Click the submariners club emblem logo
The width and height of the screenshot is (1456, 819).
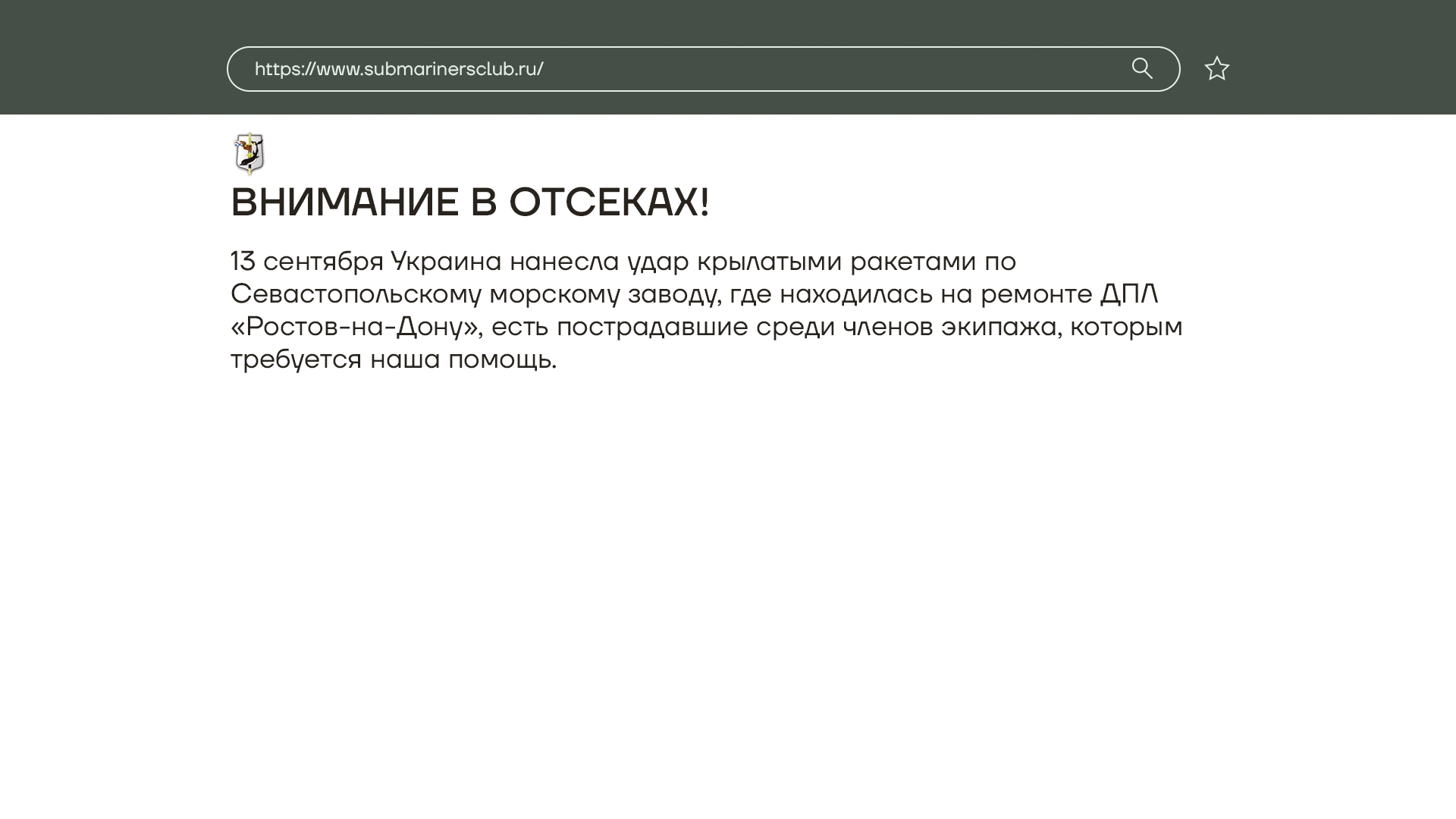click(249, 154)
